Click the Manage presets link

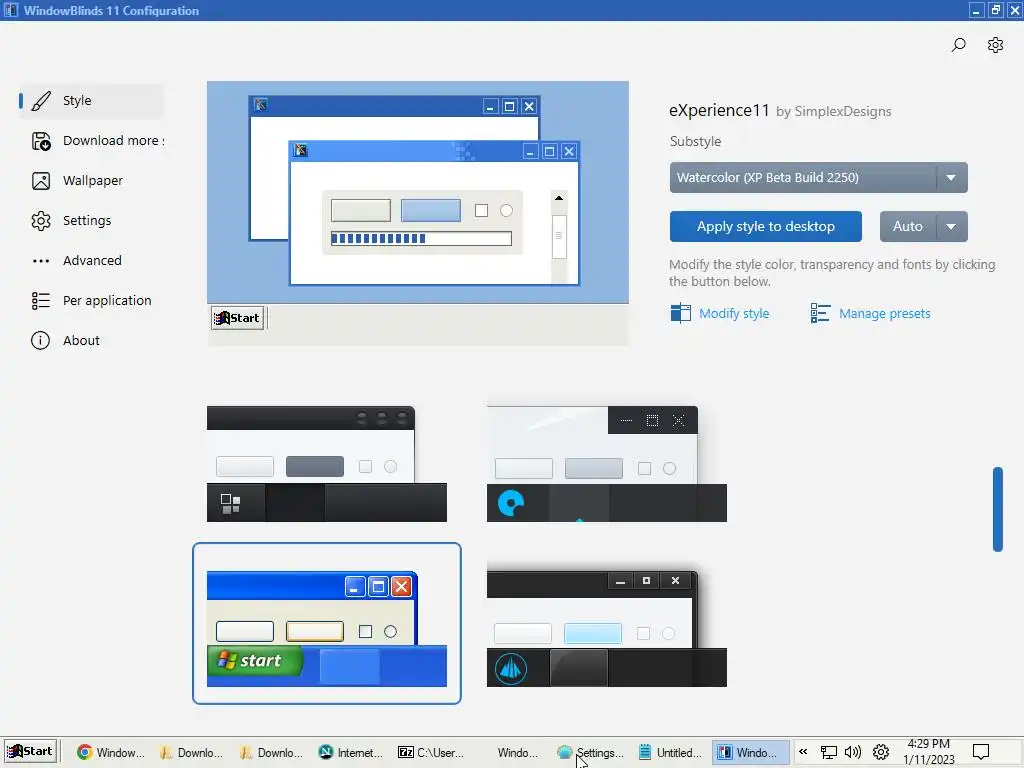click(884, 313)
